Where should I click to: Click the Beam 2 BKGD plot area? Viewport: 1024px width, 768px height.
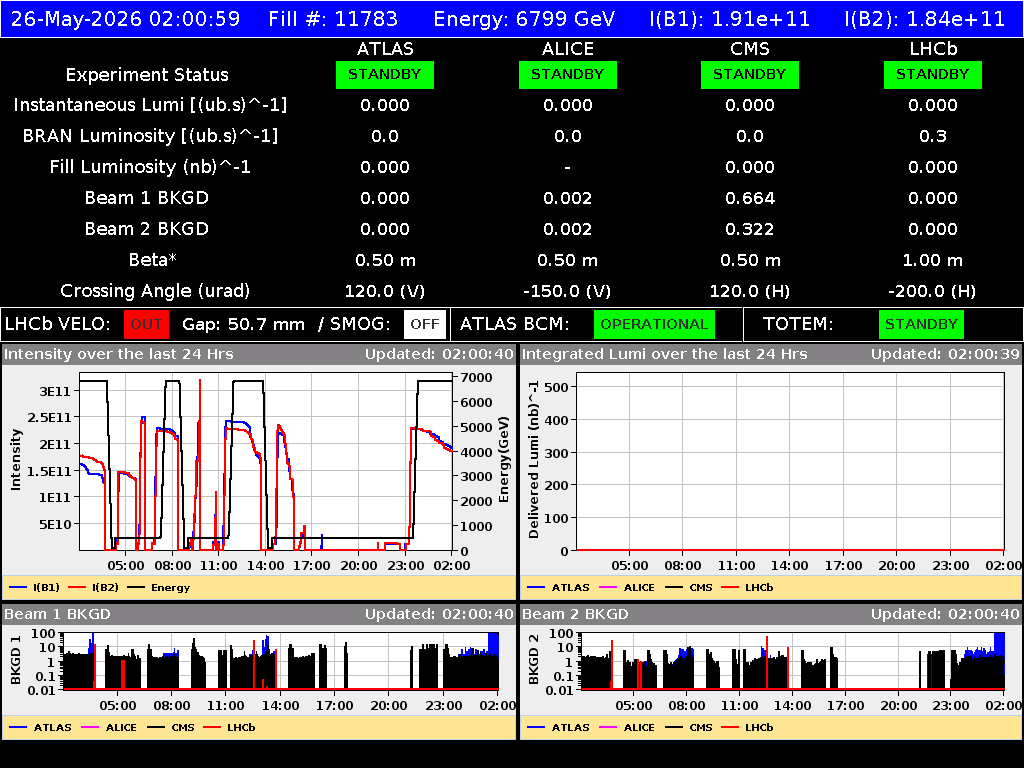coord(793,661)
